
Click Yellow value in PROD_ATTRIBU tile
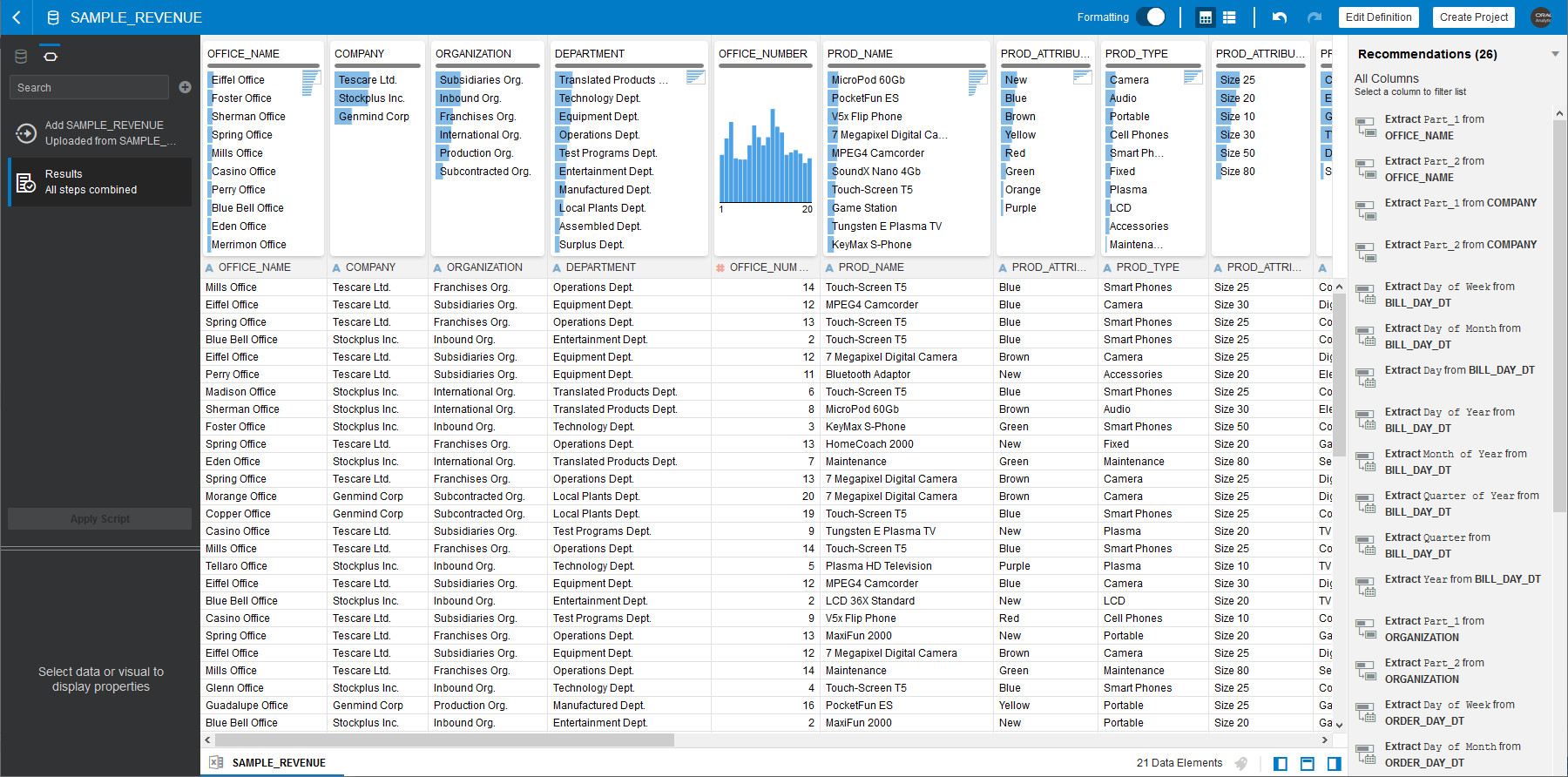[1020, 135]
